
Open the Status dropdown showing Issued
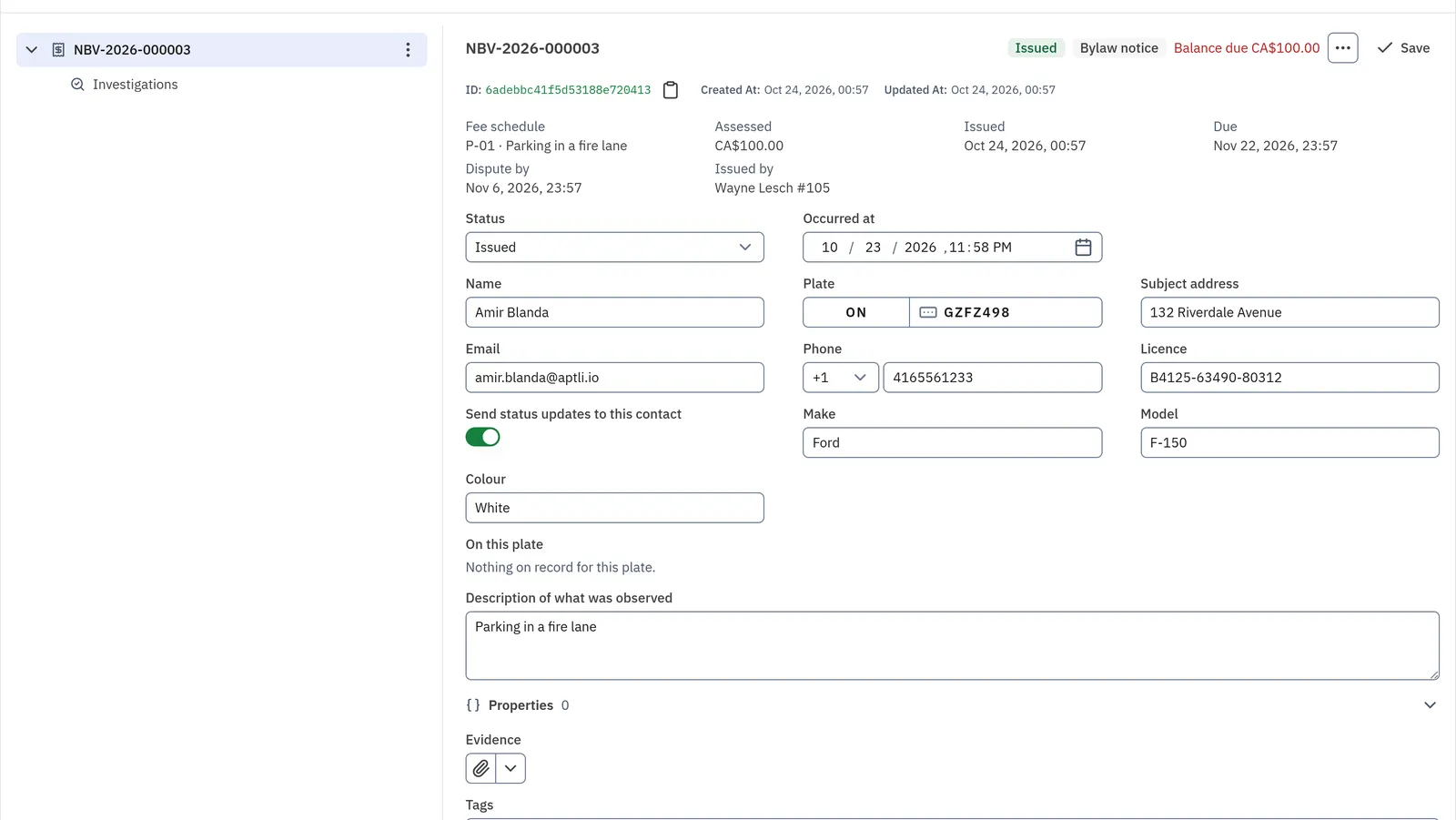pyautogui.click(x=614, y=248)
